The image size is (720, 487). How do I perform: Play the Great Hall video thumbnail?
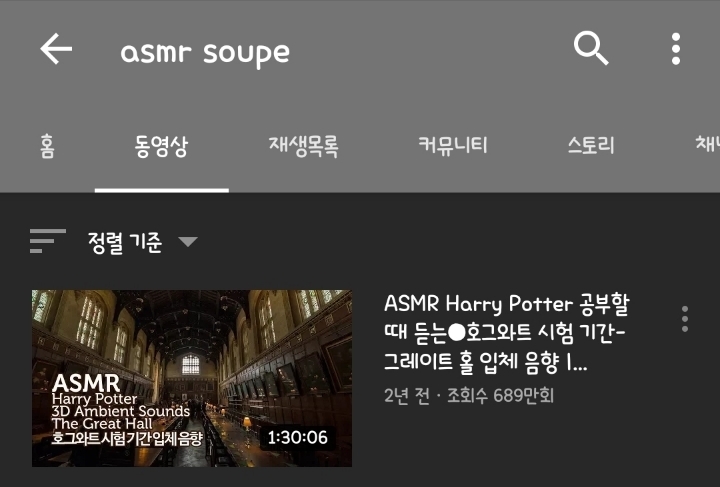point(192,378)
